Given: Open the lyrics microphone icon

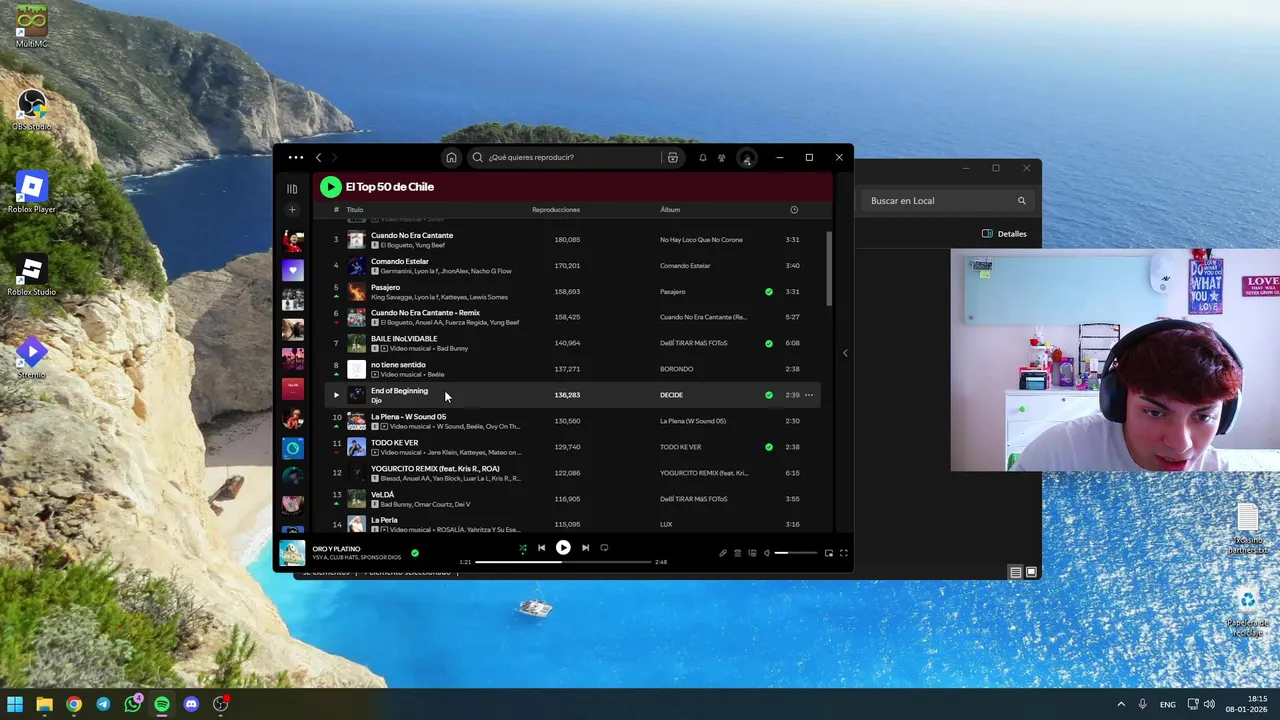Looking at the screenshot, I should click(x=723, y=553).
